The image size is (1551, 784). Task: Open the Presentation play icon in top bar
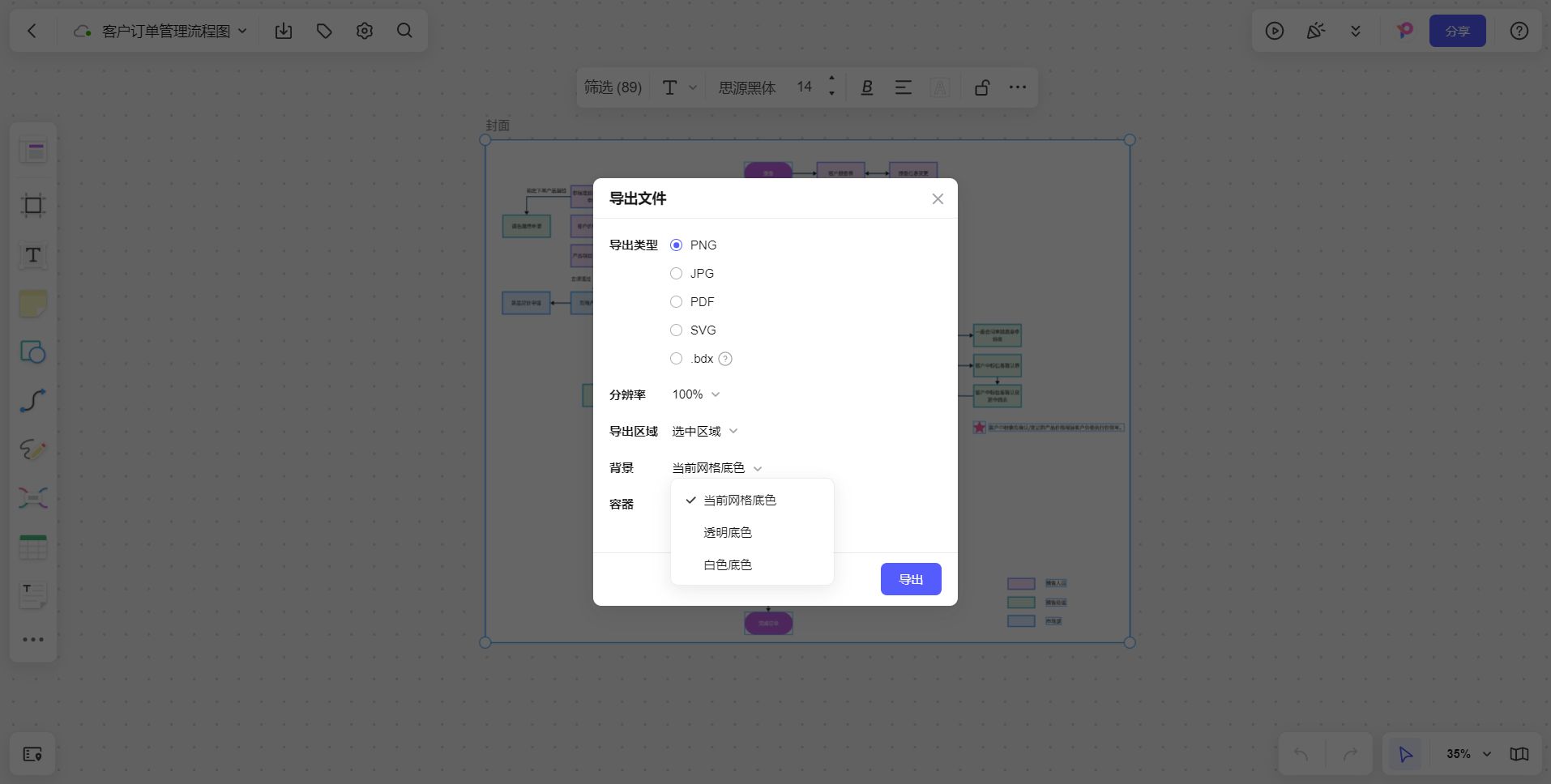pos(1275,31)
